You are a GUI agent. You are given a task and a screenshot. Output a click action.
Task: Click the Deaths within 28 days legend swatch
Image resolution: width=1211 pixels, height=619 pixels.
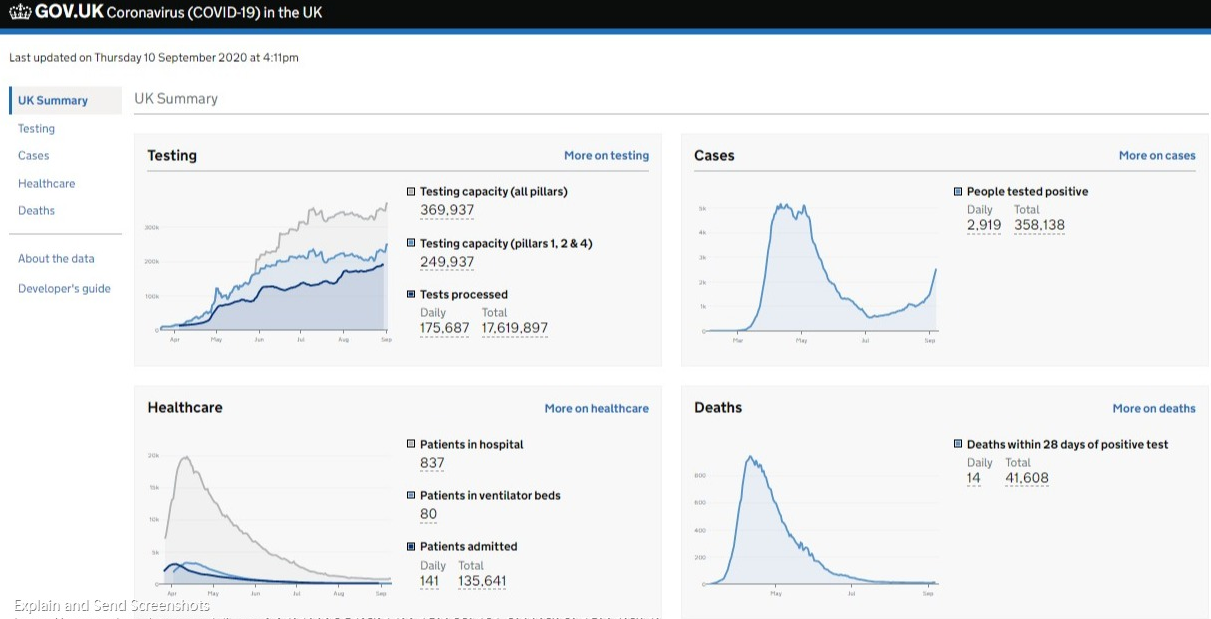958,444
